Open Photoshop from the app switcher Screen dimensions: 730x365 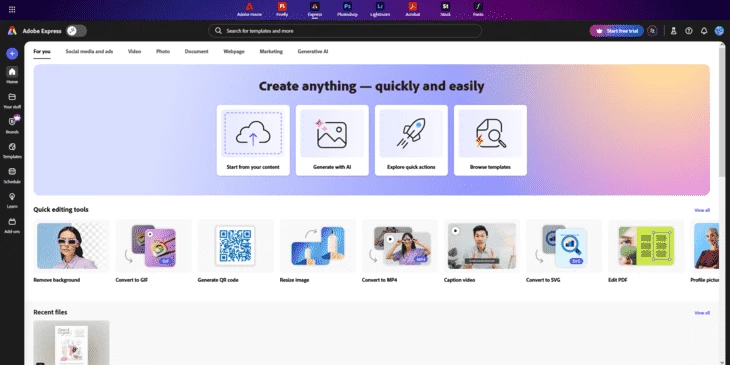coord(347,9)
